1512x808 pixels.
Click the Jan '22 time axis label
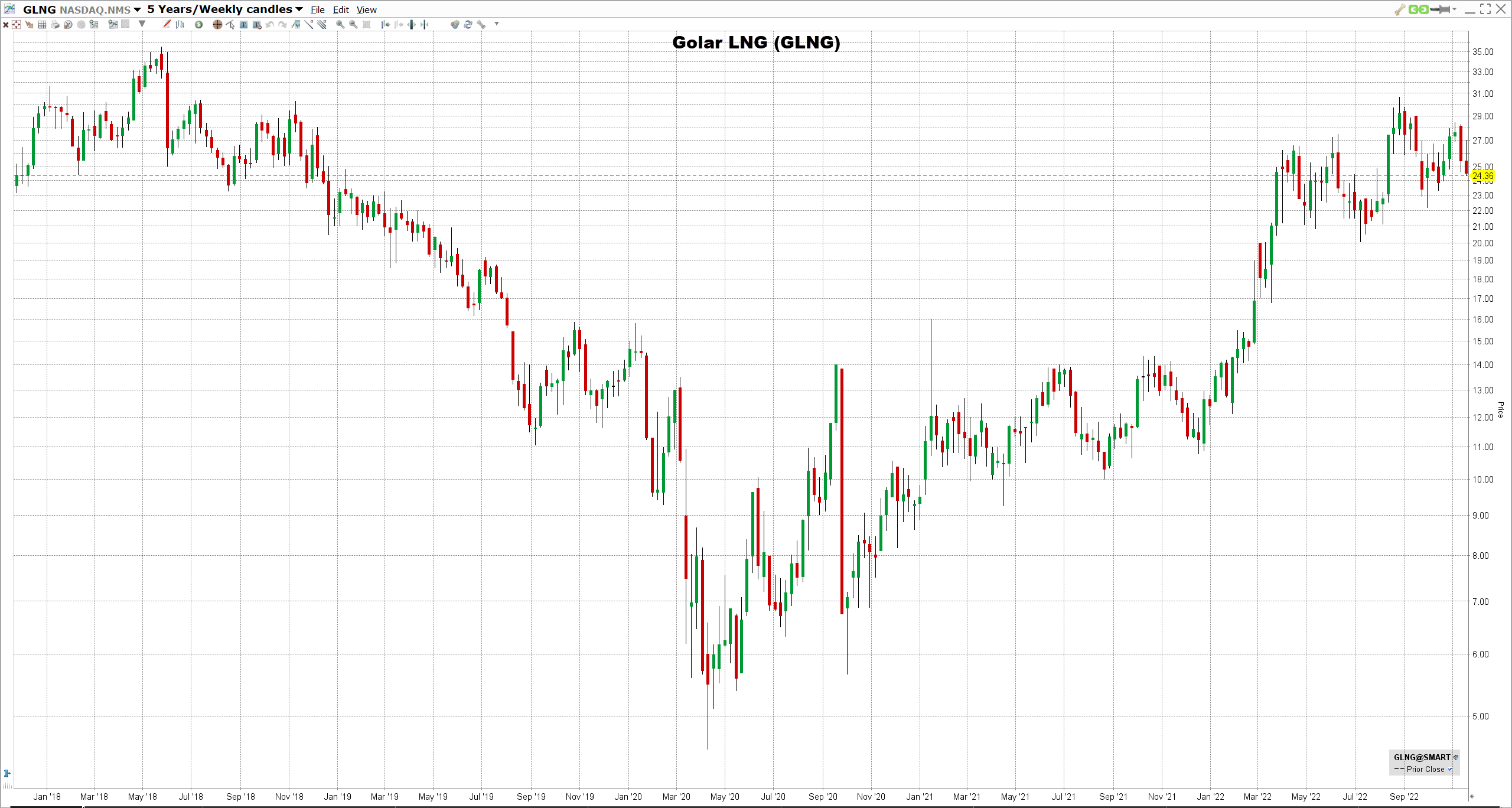point(1210,796)
